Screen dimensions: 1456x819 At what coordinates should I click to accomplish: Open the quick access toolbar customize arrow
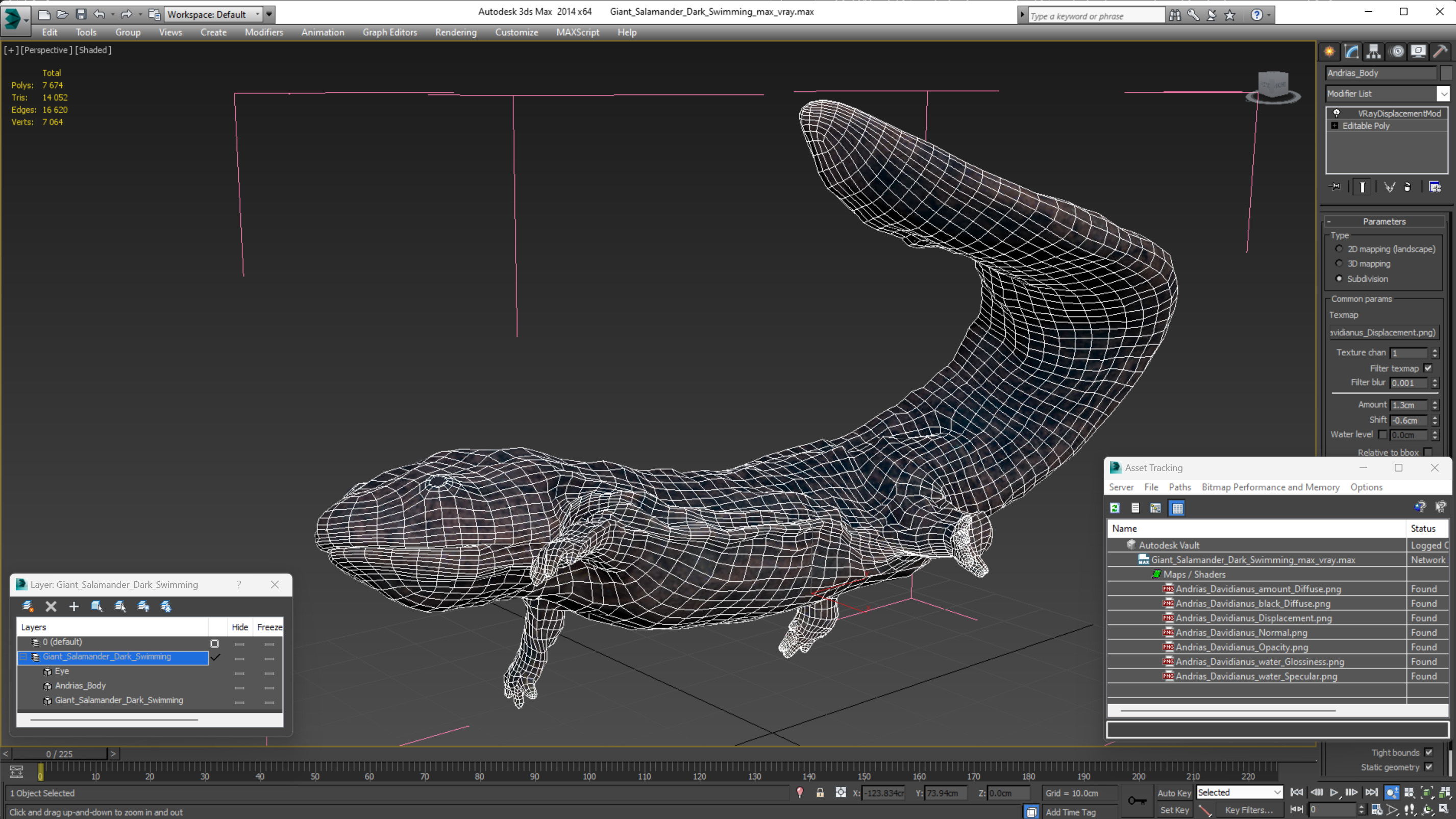point(269,14)
